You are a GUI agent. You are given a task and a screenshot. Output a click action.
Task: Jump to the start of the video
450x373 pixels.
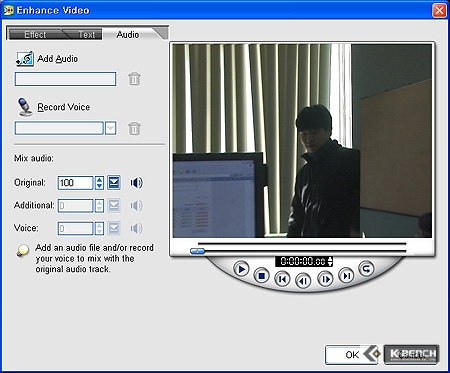pyautogui.click(x=282, y=279)
